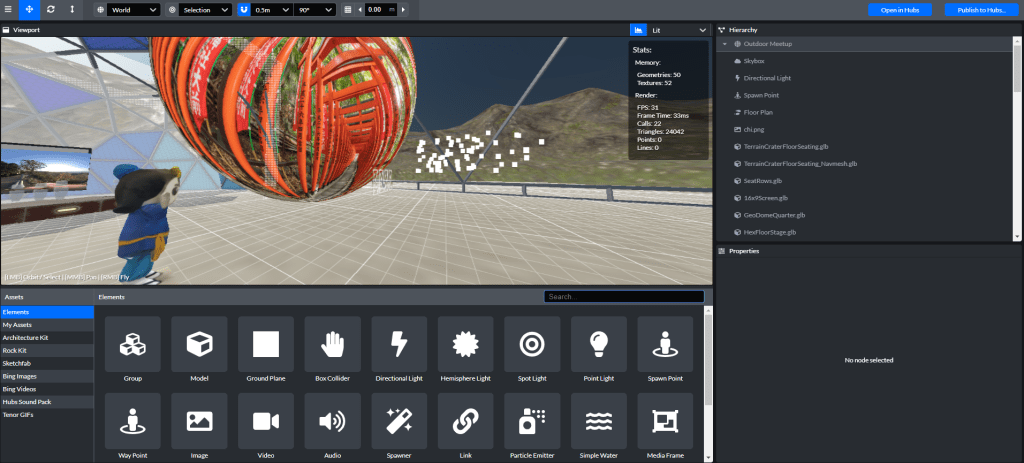
Task: Select the Scale tool in toolbar
Action: pyautogui.click(x=71, y=9)
